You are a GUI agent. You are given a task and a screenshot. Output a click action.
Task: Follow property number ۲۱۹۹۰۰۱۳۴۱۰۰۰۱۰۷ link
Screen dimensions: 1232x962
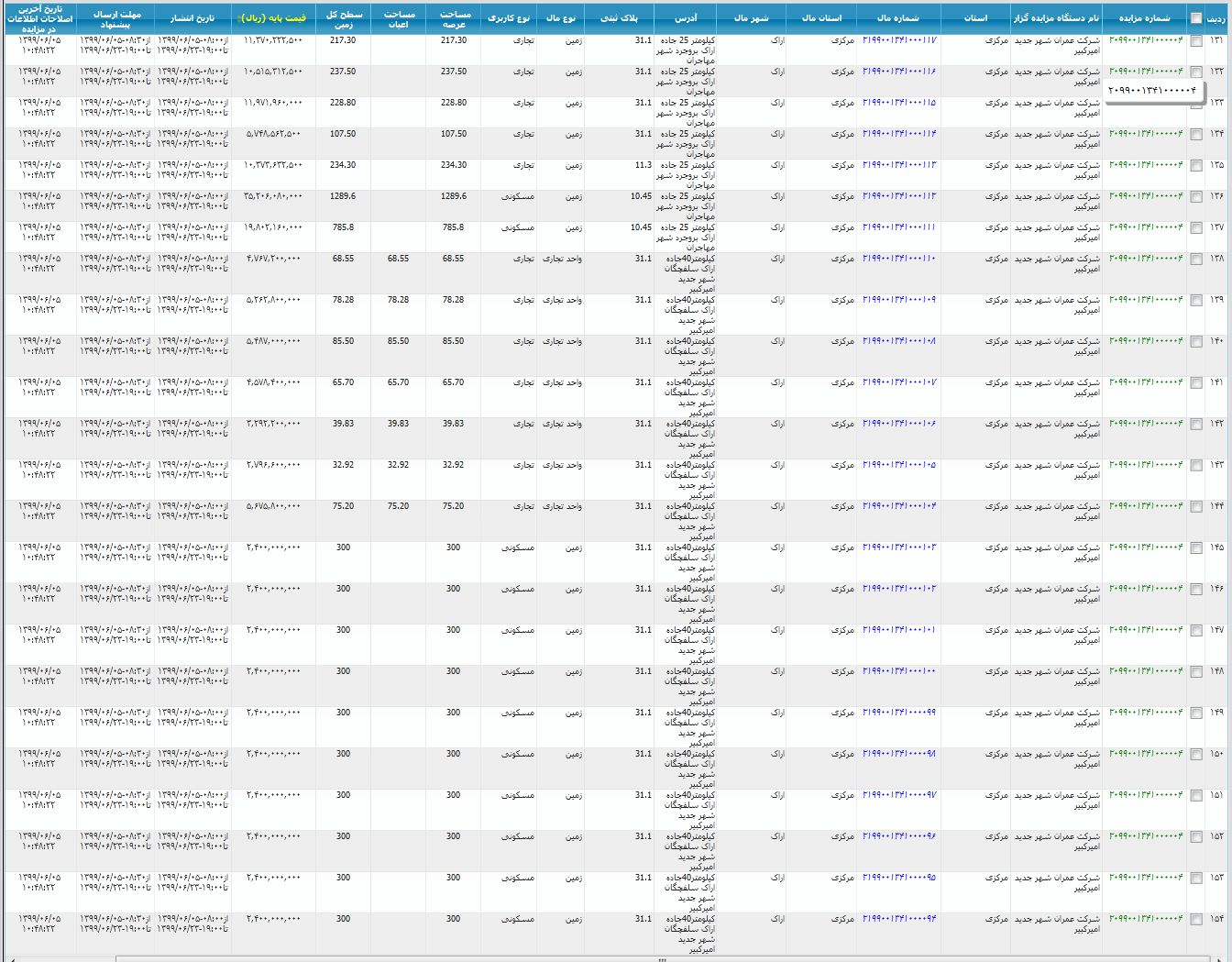[x=899, y=382]
